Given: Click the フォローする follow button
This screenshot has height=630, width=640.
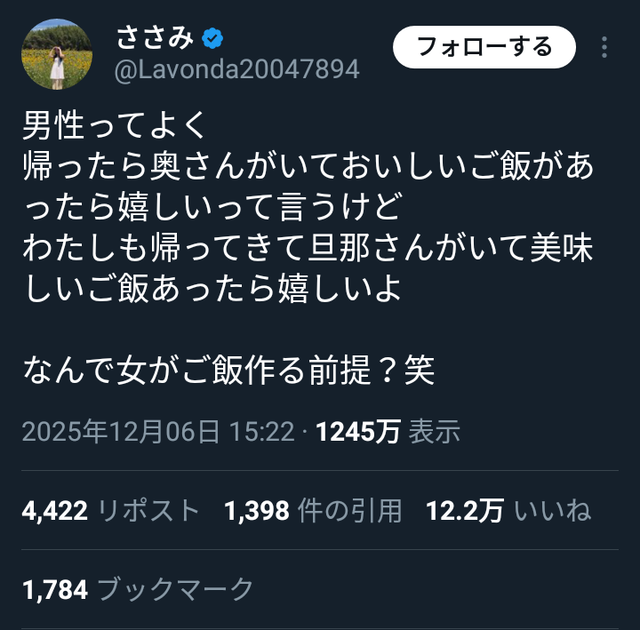Looking at the screenshot, I should [484, 47].
